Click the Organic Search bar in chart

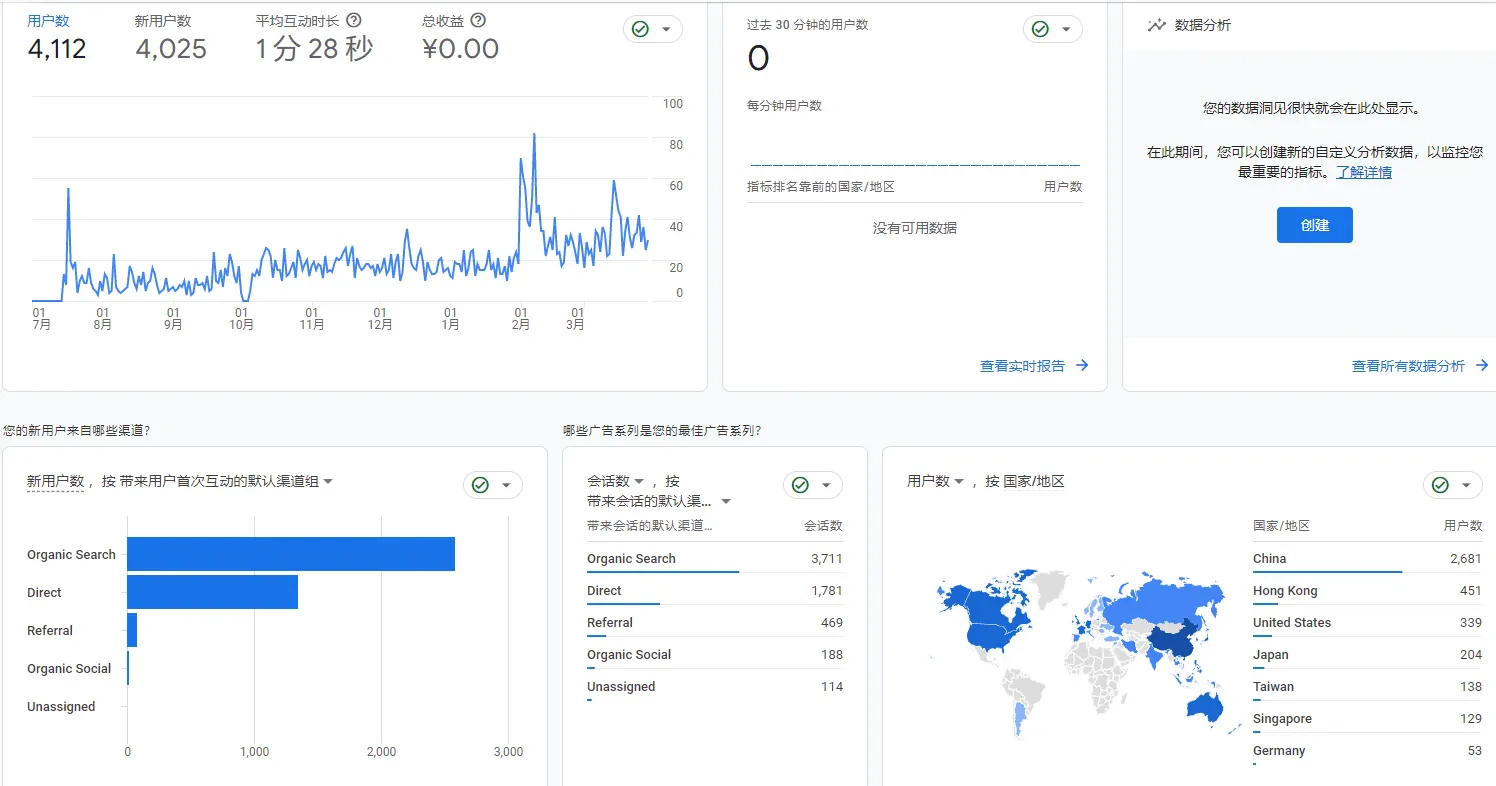tap(290, 554)
